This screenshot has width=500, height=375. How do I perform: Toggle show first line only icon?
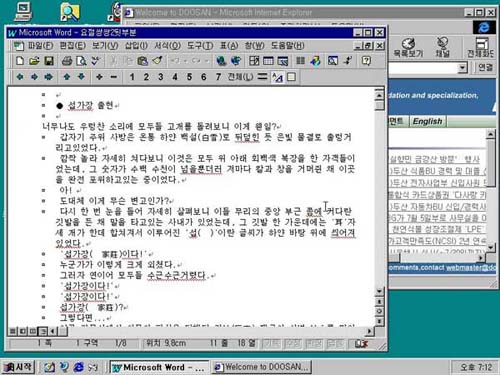(262, 77)
